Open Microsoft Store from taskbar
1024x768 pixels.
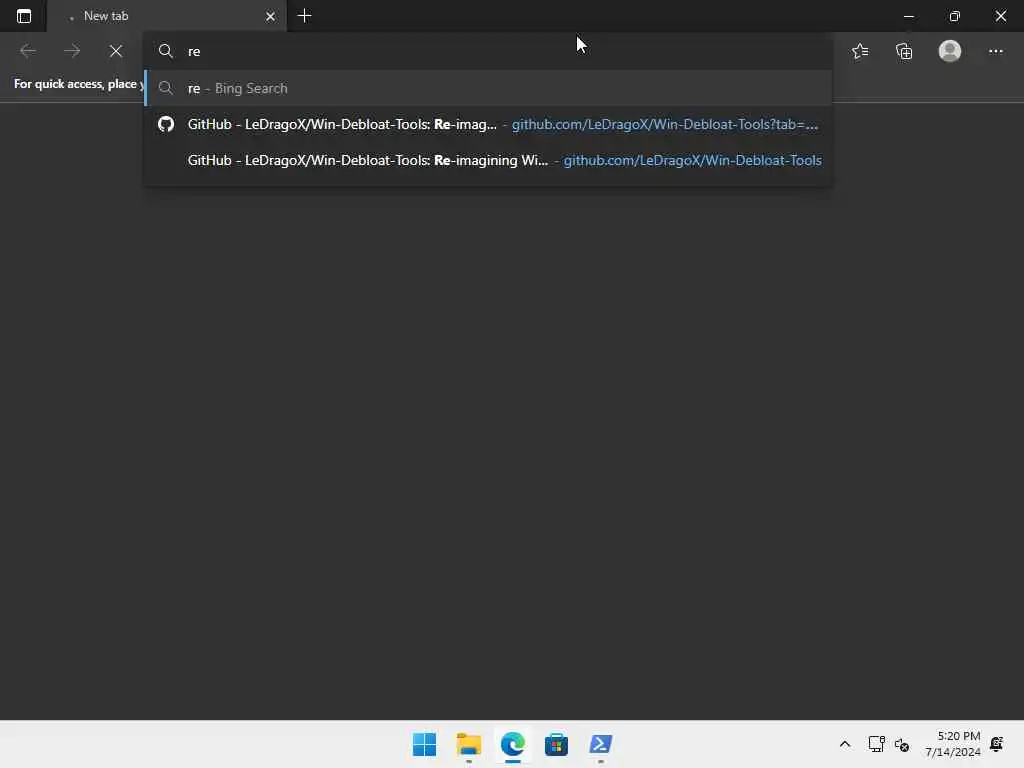(556, 744)
